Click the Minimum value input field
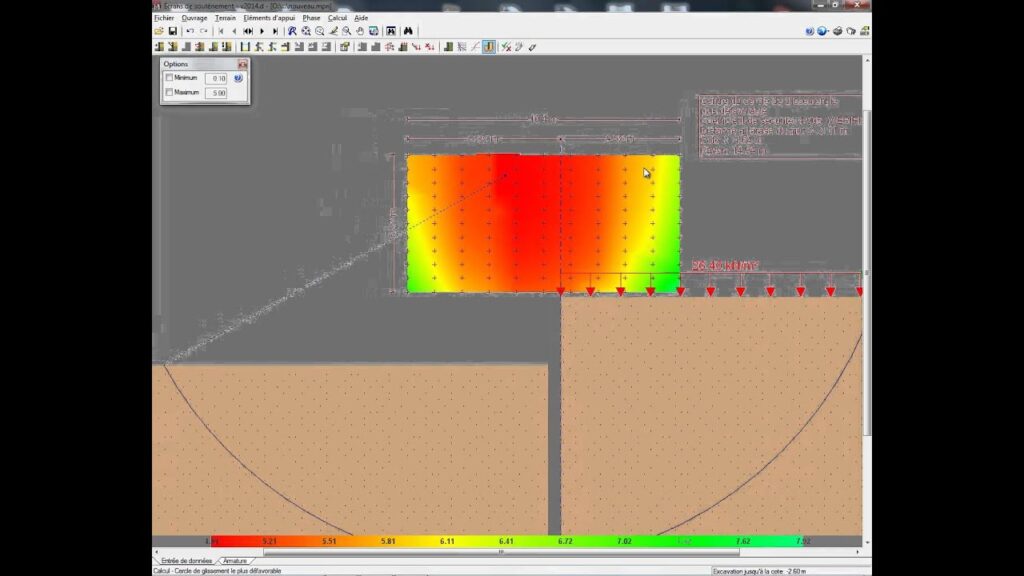 pyautogui.click(x=215, y=78)
